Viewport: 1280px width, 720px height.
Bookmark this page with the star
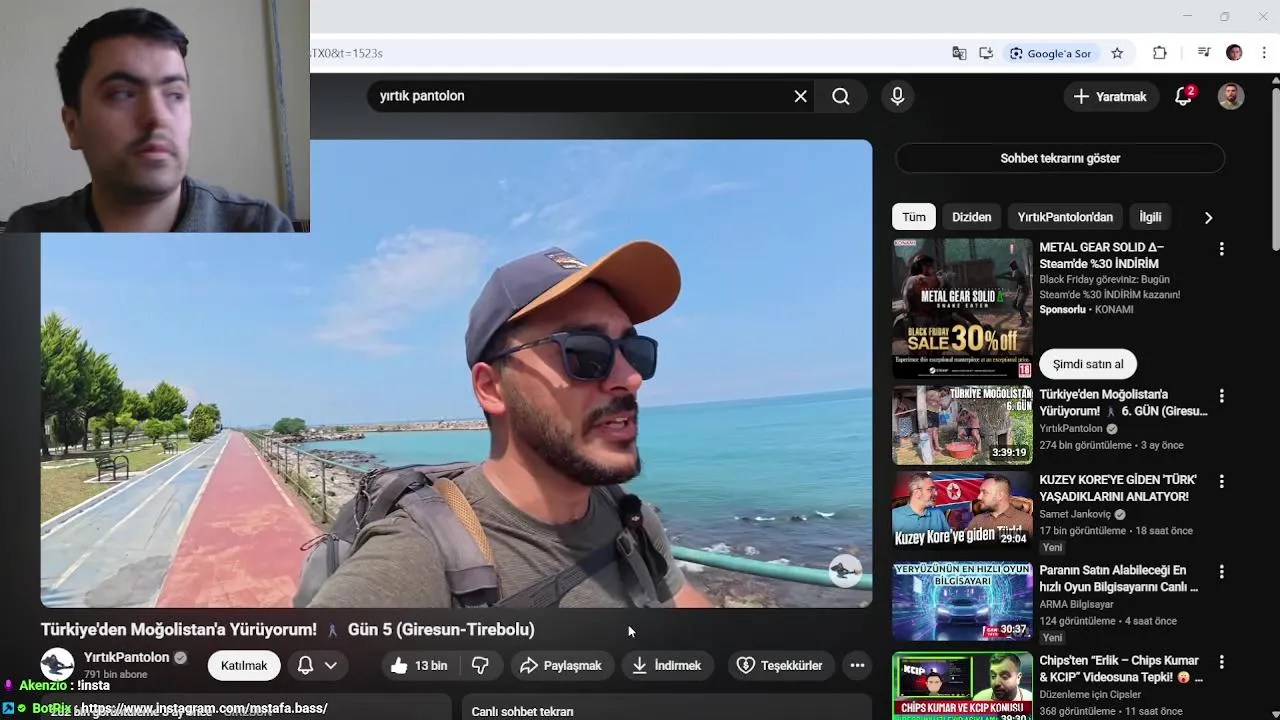[x=1117, y=53]
